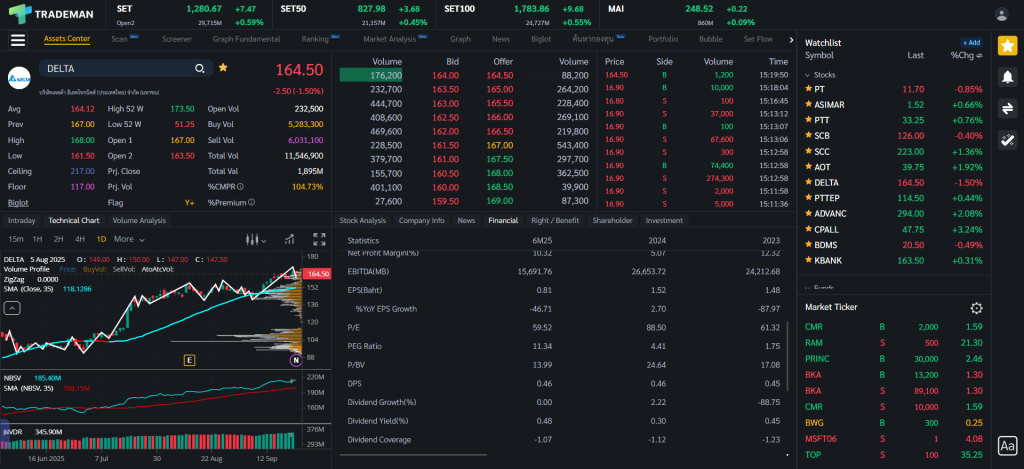Click the E earnings marker on chart
1024x469 pixels.
tap(190, 360)
